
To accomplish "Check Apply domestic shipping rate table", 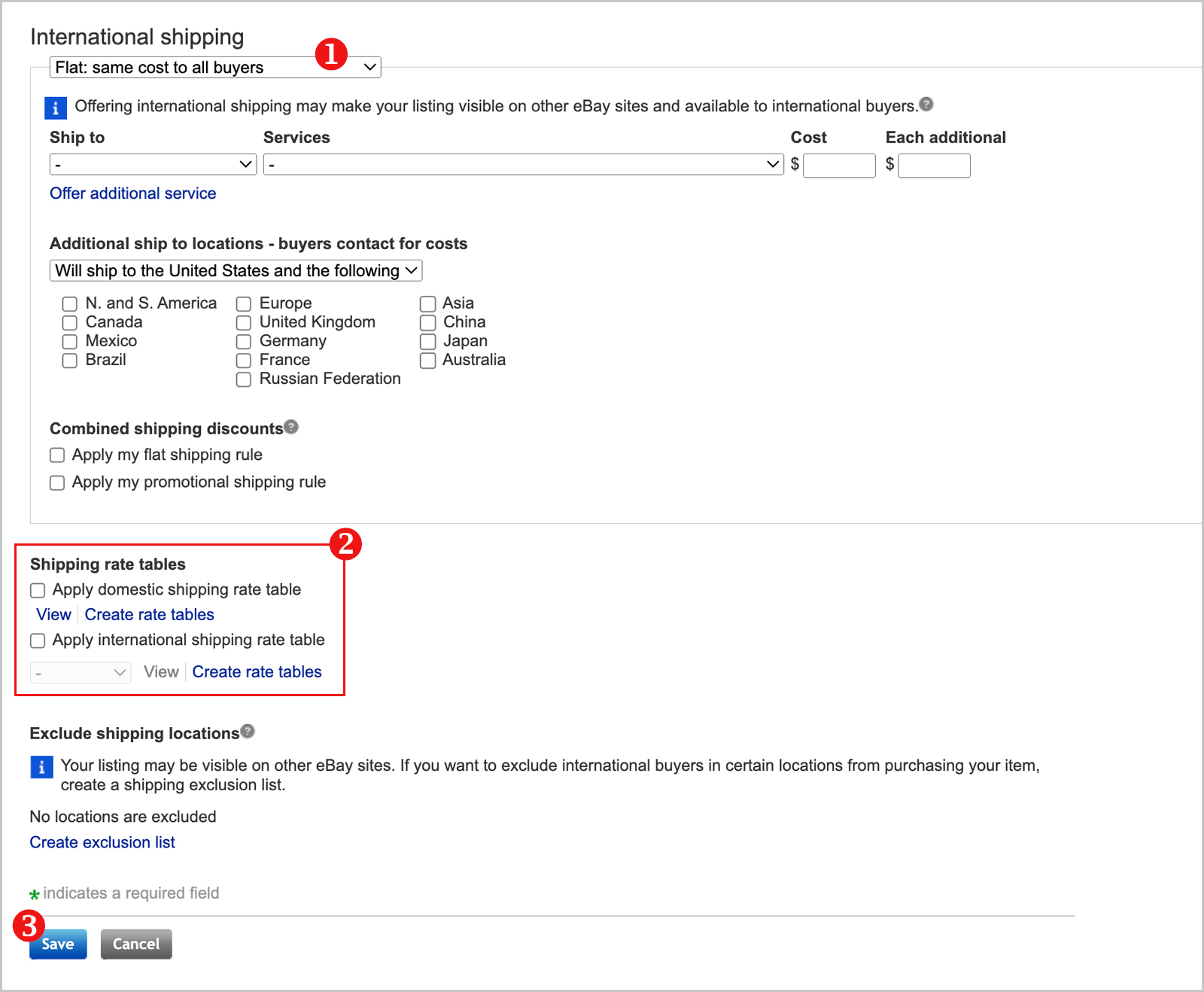I will tap(38, 590).
